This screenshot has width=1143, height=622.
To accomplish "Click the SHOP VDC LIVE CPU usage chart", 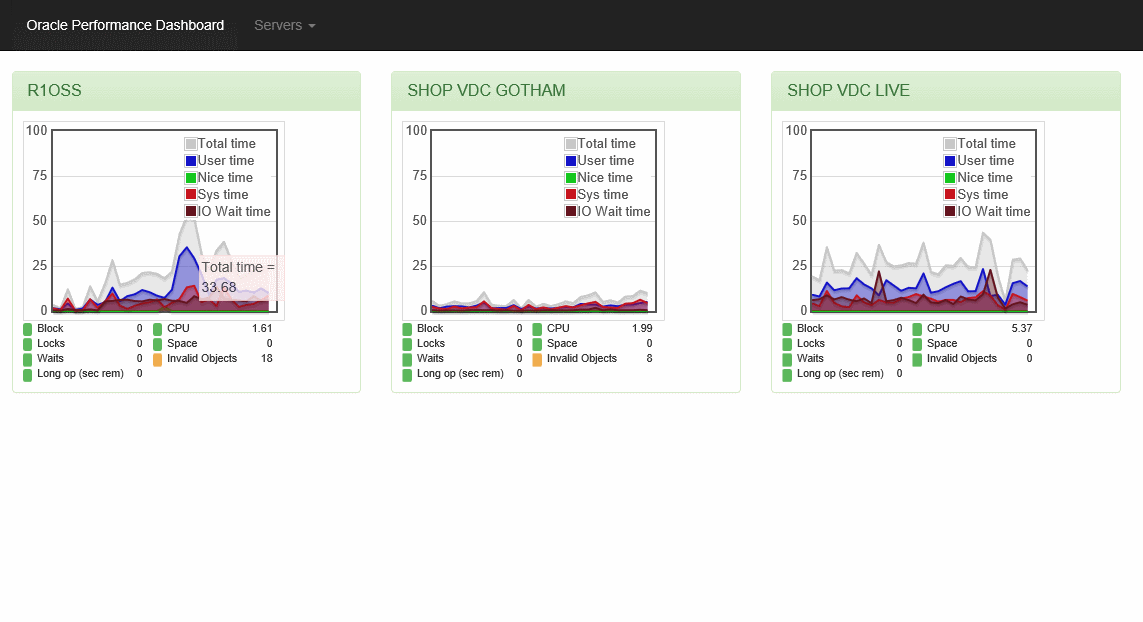I will click(x=913, y=221).
